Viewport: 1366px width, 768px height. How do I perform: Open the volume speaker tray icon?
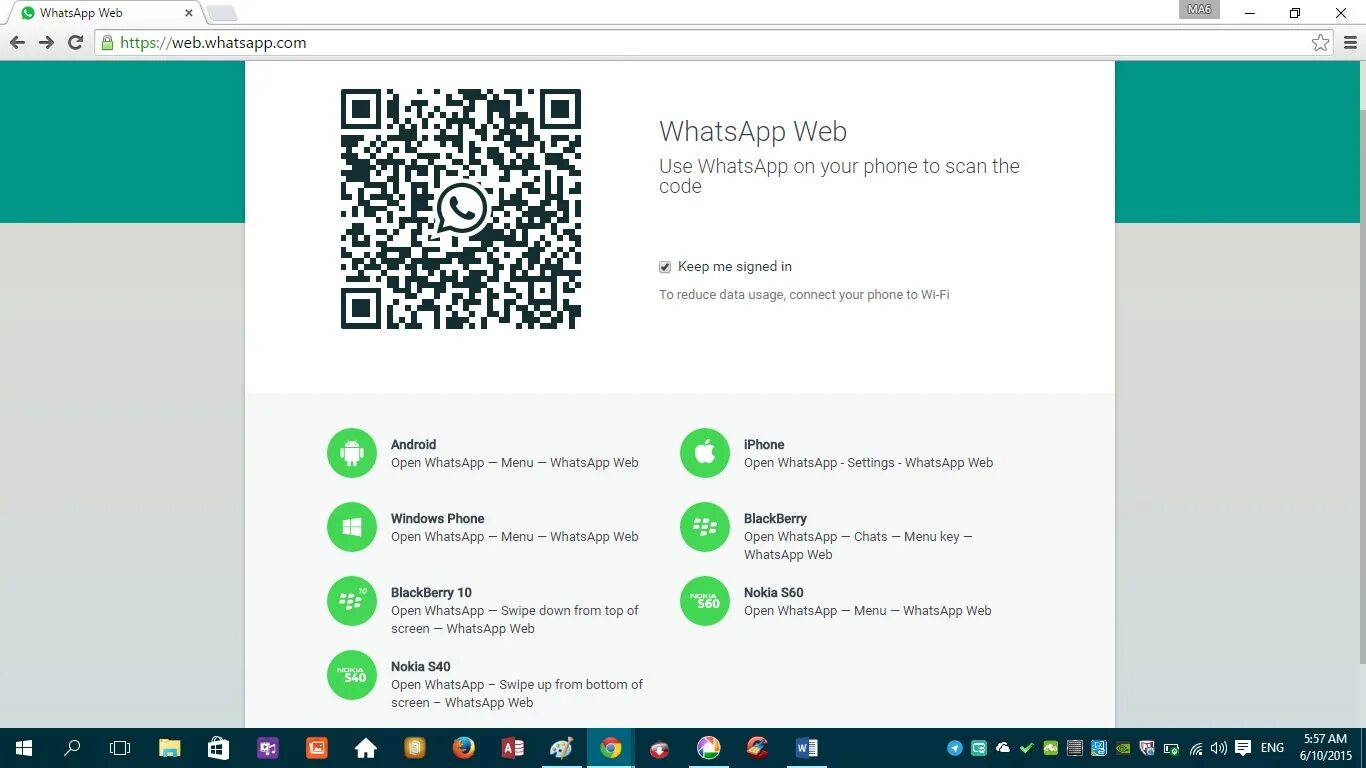point(1218,748)
